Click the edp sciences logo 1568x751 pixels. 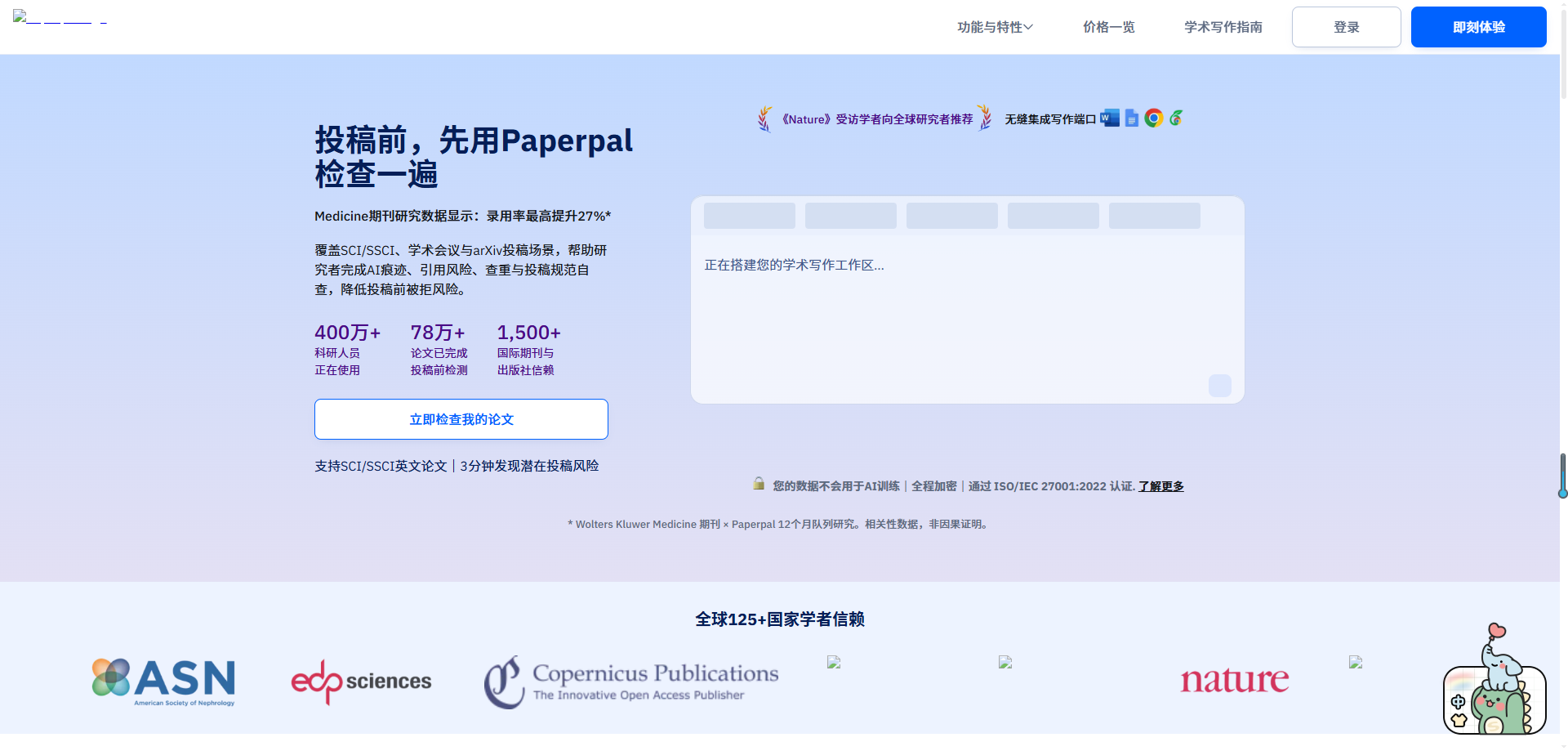361,682
